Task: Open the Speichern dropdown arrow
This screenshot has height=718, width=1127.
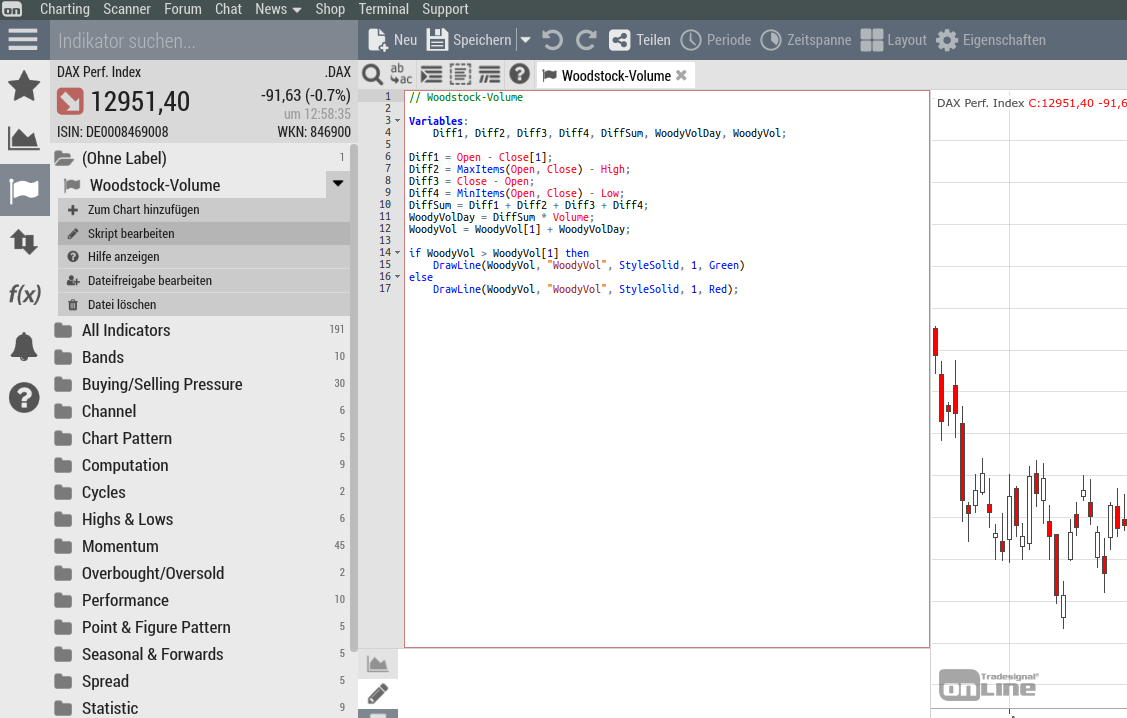Action: 525,40
